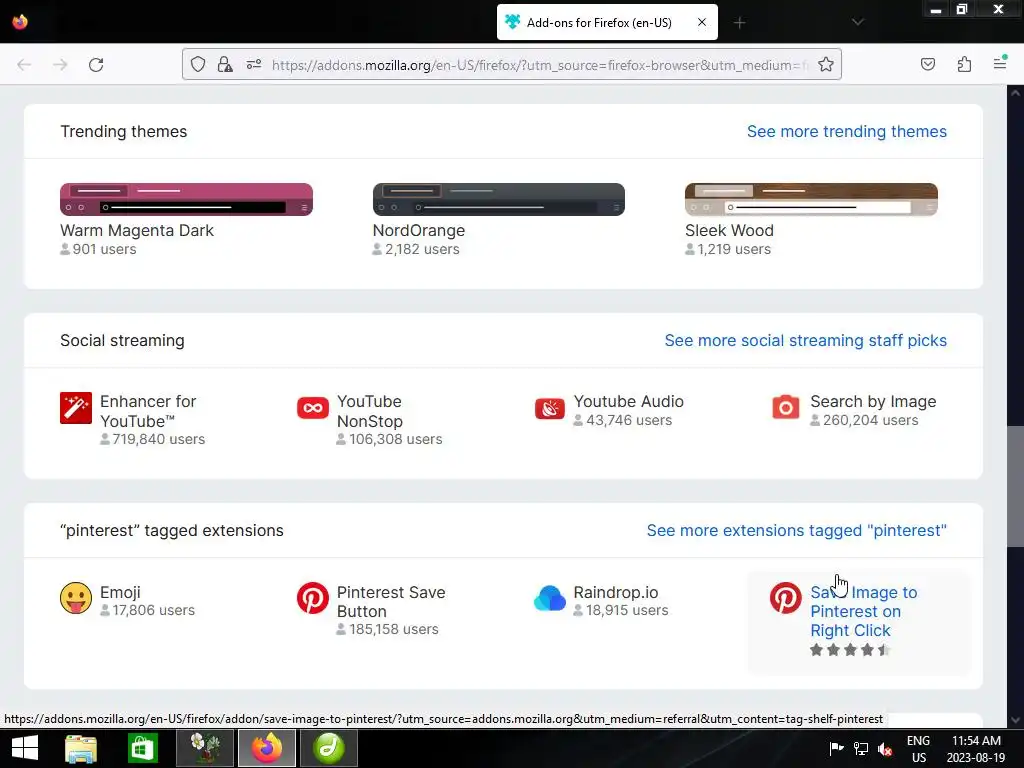This screenshot has width=1024, height=768.
Task: Click the Emoji smiley face icon
Action: click(x=76, y=598)
